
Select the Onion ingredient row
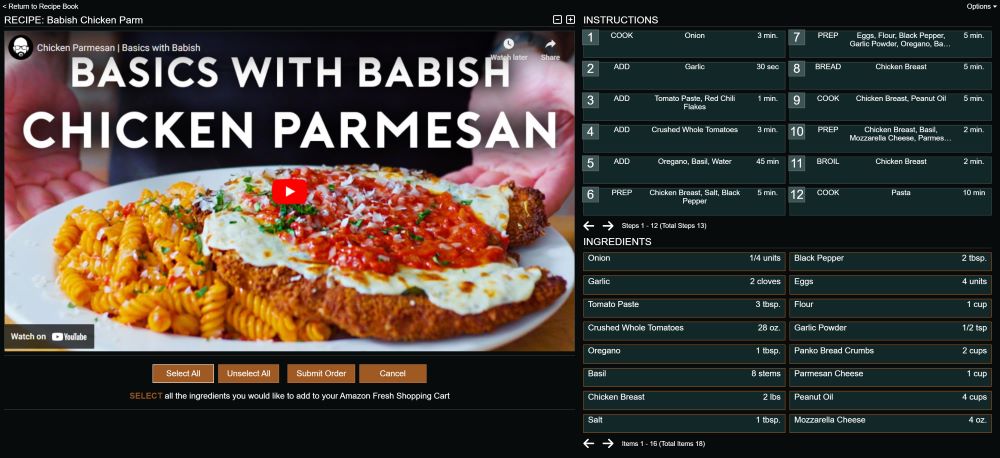pyautogui.click(x=684, y=262)
